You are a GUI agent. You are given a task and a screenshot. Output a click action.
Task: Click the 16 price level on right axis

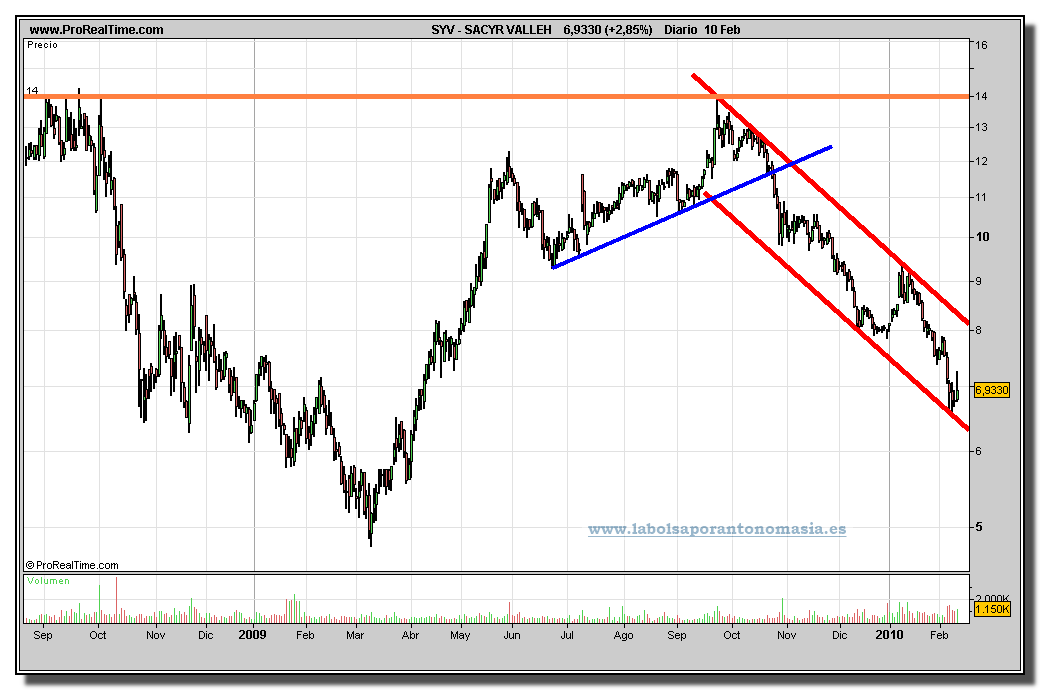(x=981, y=45)
